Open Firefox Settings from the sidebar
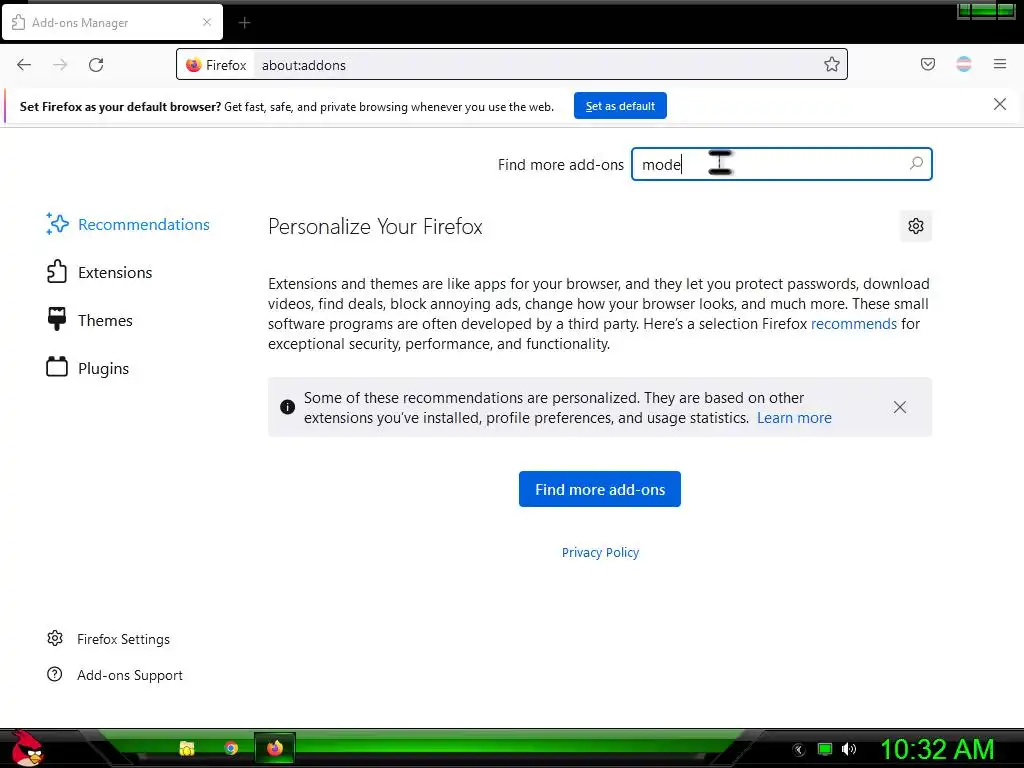This screenshot has height=768, width=1024. coord(108,639)
